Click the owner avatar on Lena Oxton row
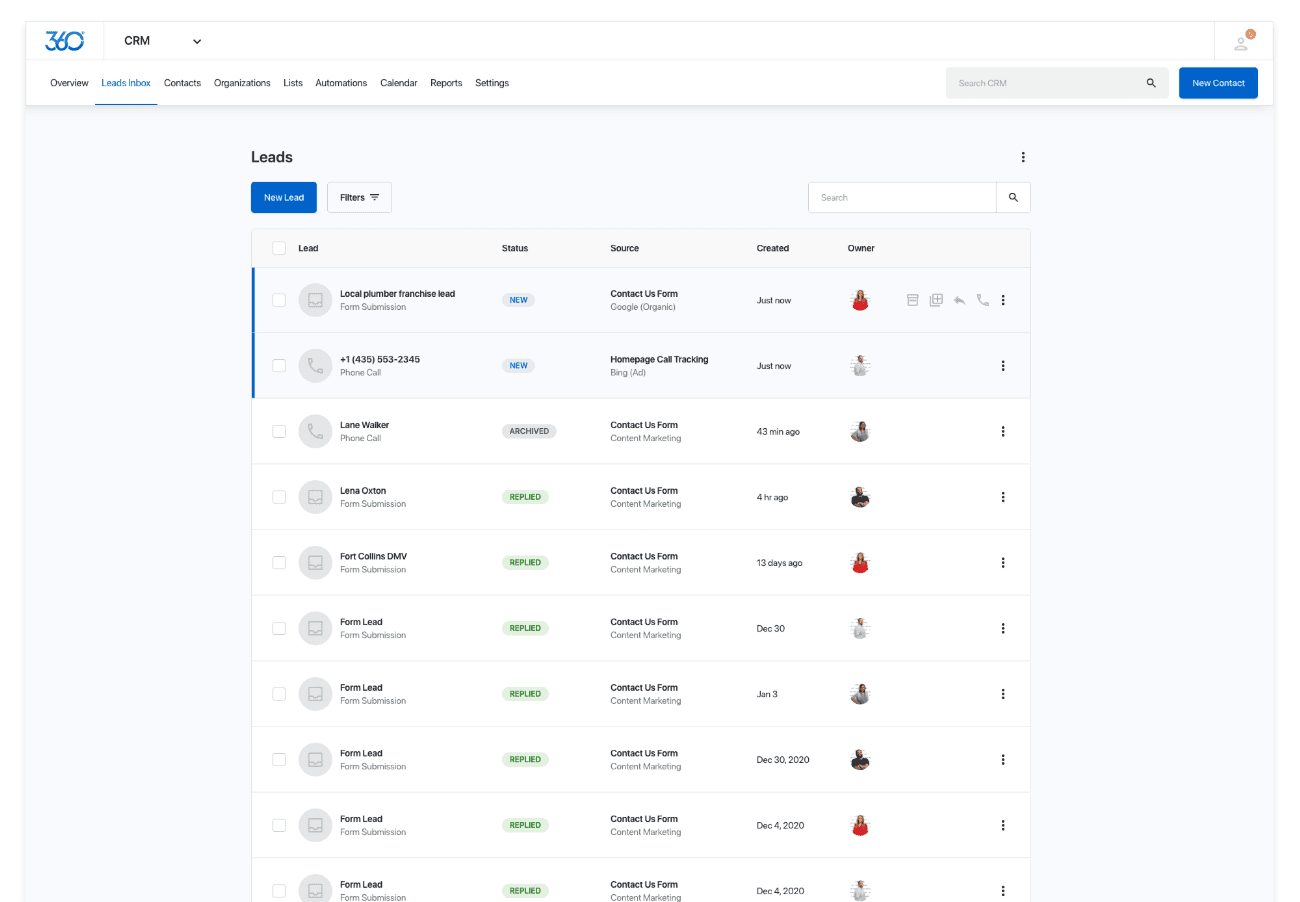 [860, 497]
